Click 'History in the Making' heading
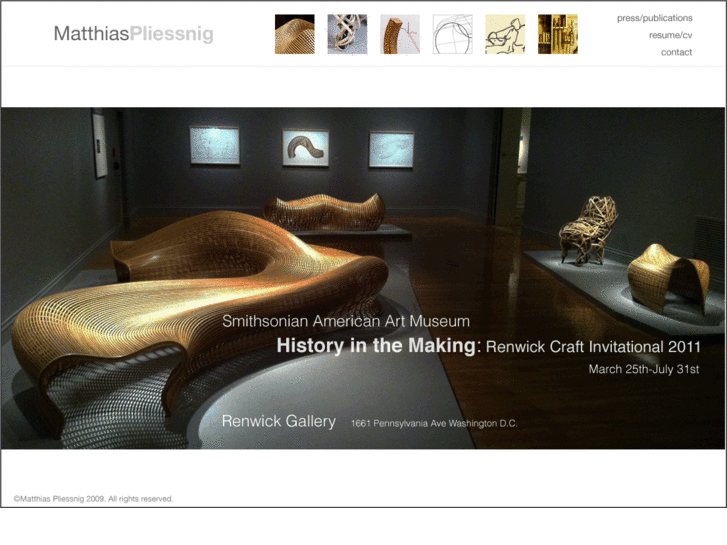The image size is (727, 545). [x=376, y=346]
